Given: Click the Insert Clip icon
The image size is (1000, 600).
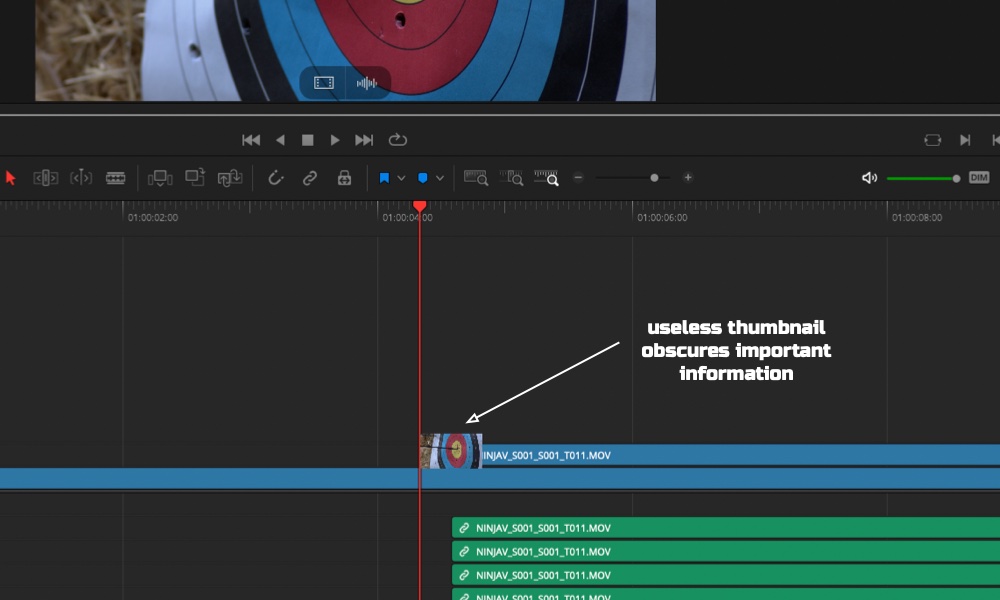Looking at the screenshot, I should [x=160, y=178].
